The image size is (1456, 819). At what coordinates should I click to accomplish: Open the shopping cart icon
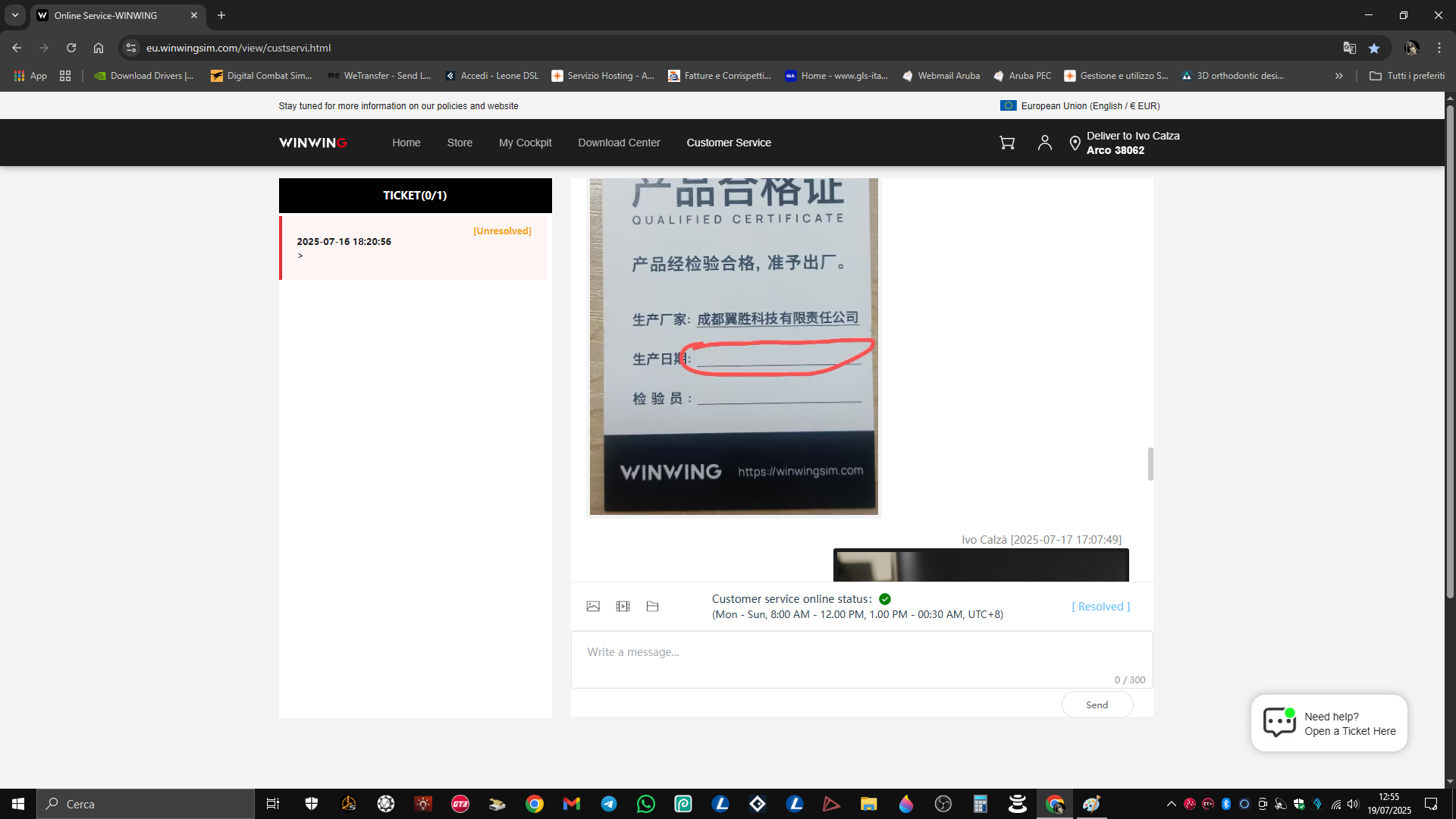[1007, 143]
